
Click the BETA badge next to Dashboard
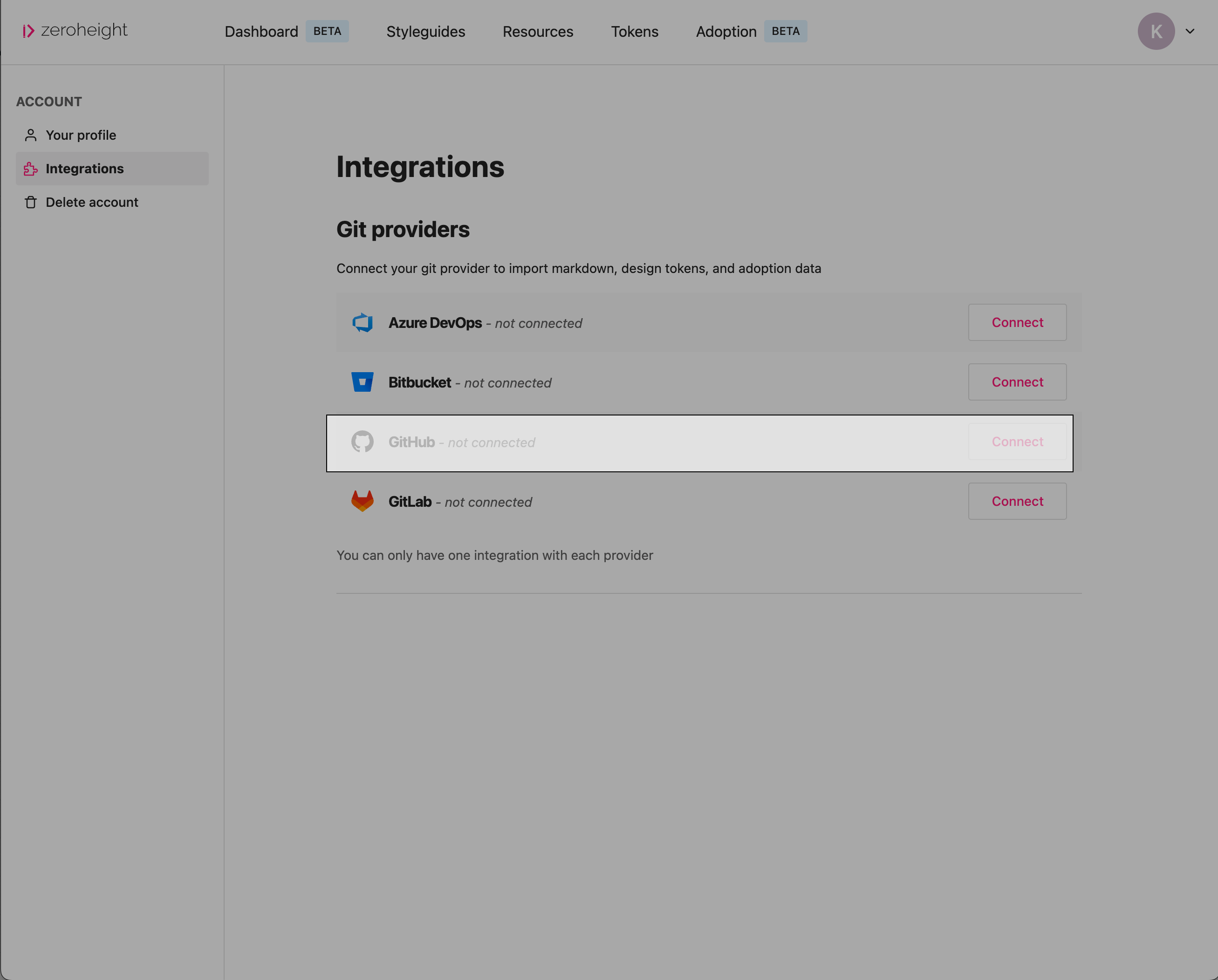click(x=327, y=31)
